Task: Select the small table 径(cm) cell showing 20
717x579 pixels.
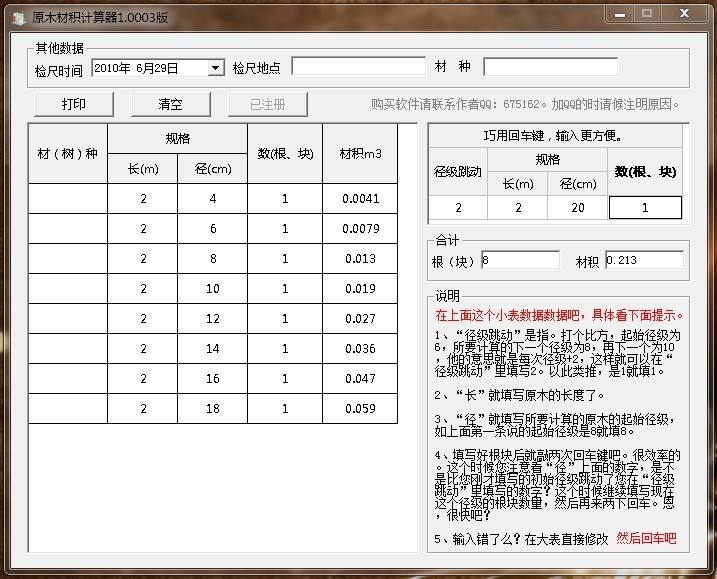Action: tap(578, 208)
